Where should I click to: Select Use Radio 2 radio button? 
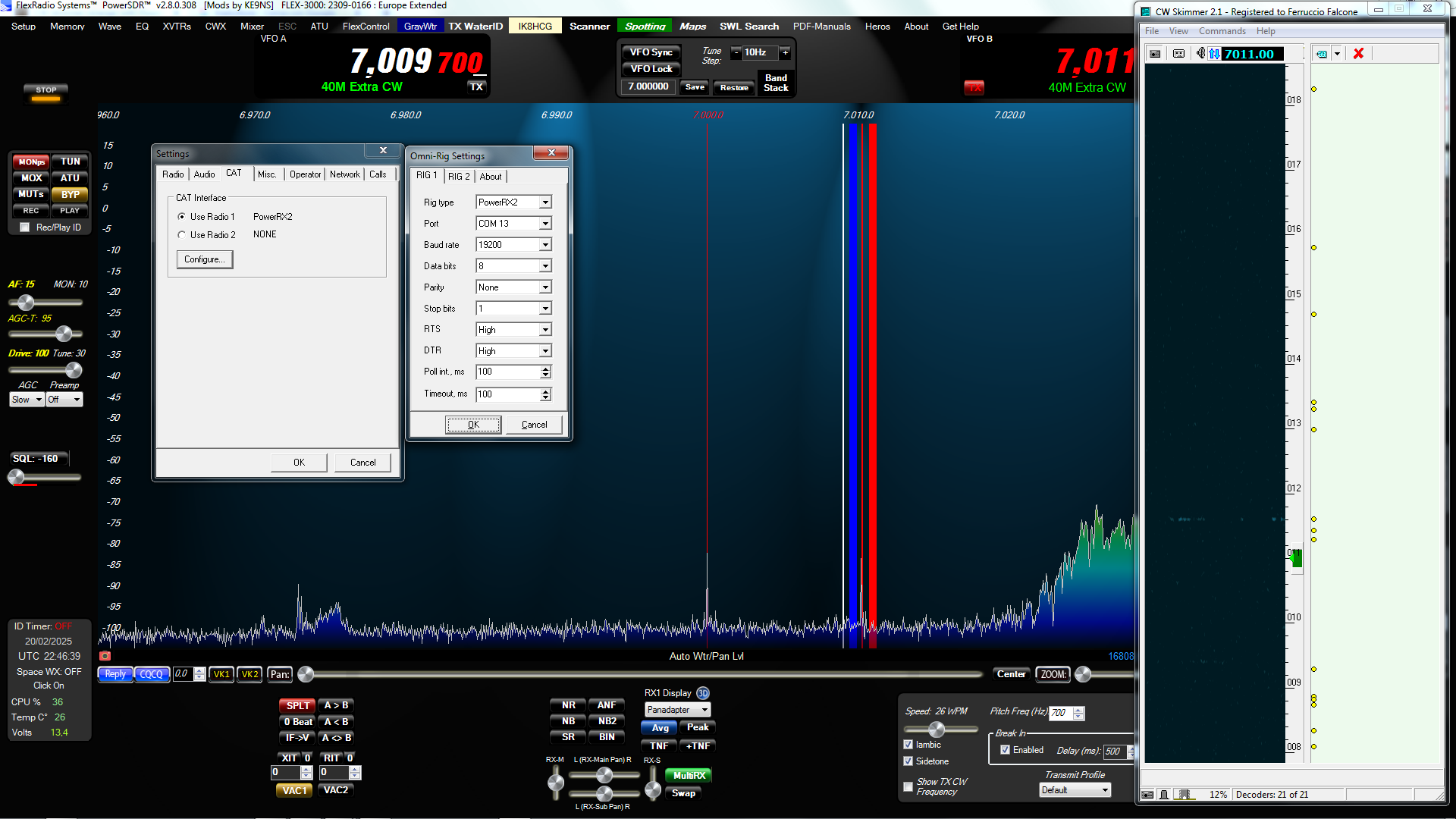click(182, 235)
